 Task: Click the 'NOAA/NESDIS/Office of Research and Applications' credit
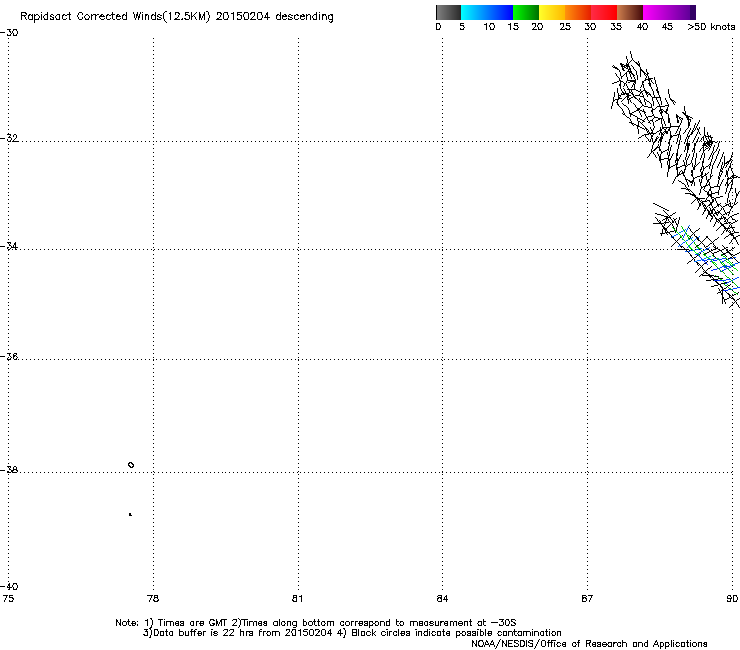(x=589, y=644)
